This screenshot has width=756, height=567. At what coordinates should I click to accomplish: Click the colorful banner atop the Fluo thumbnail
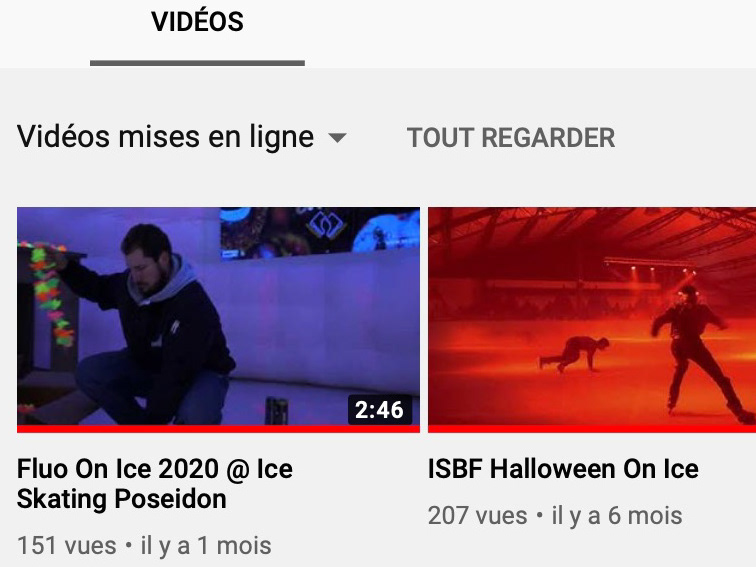click(320, 232)
